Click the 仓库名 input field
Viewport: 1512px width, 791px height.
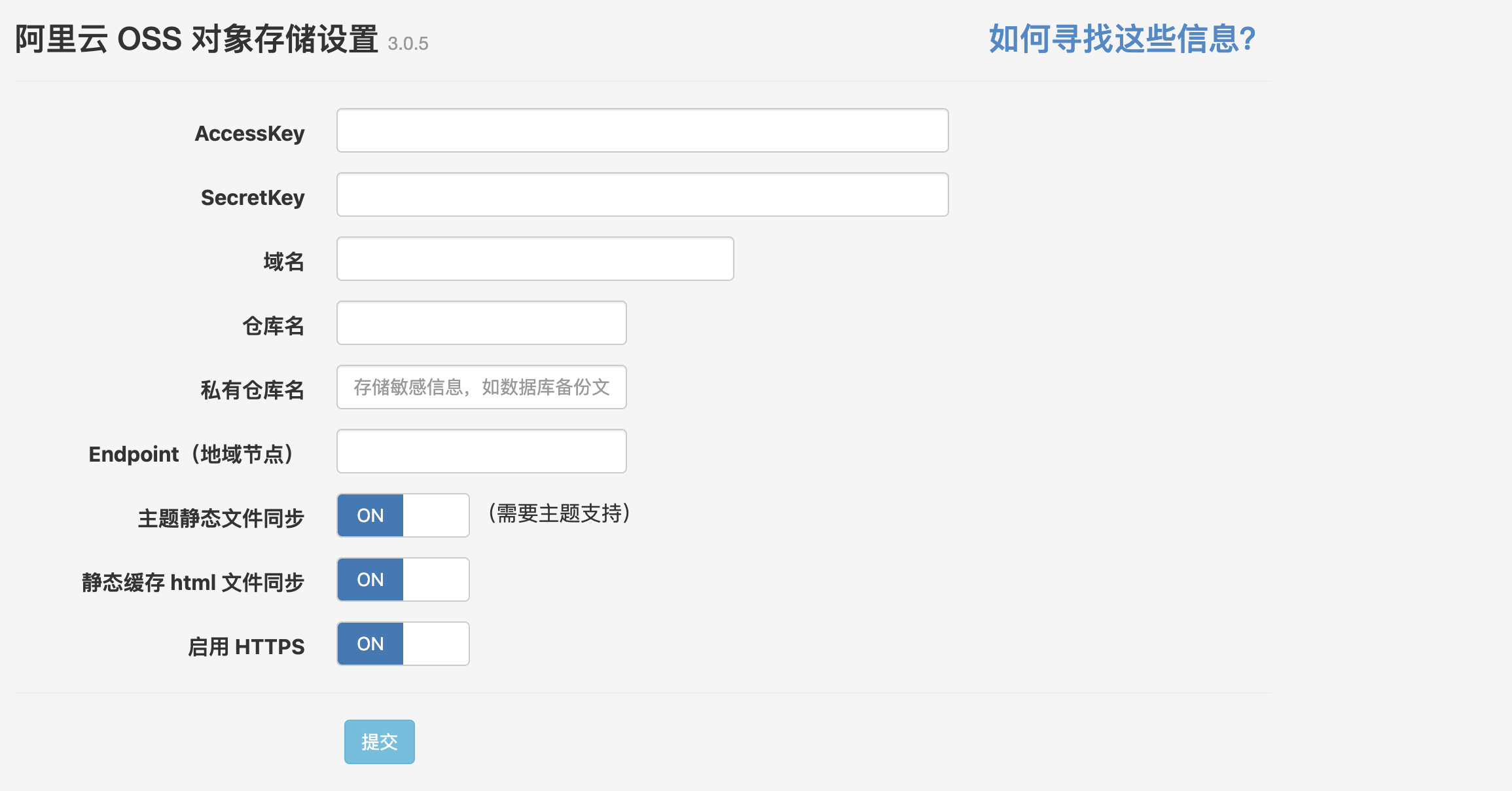tap(481, 323)
